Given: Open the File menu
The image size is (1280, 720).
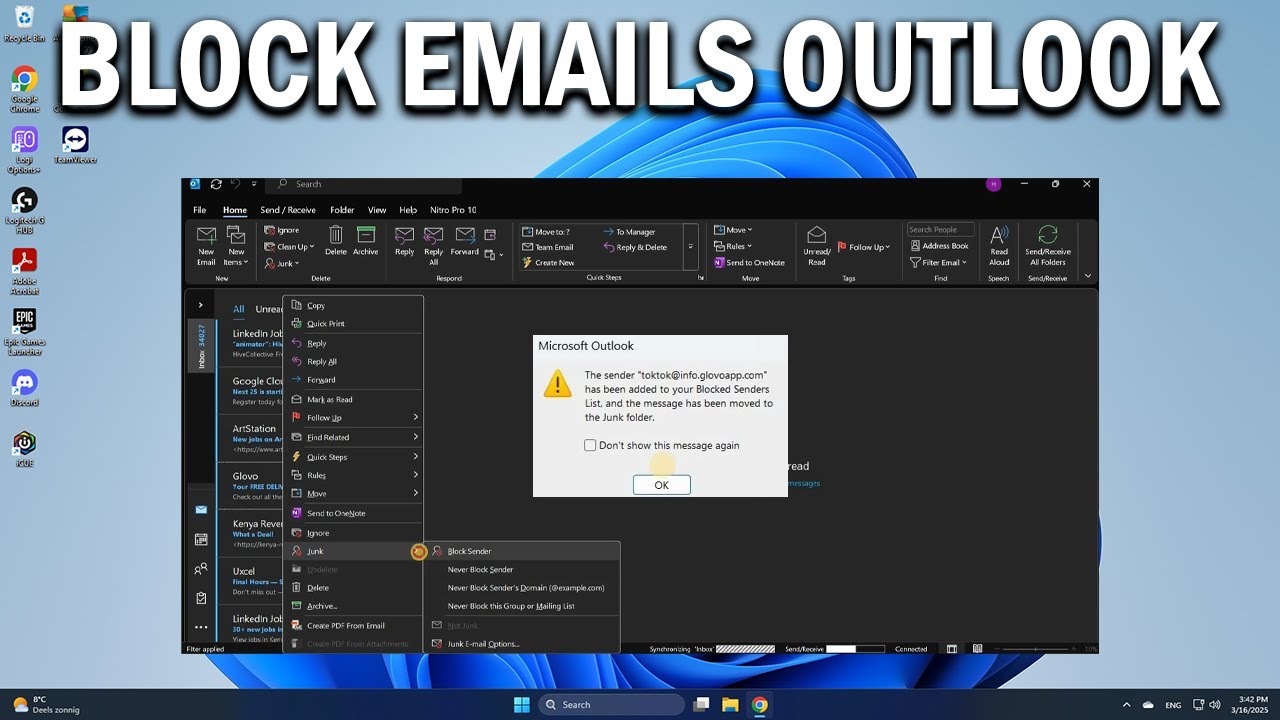Looking at the screenshot, I should pyautogui.click(x=200, y=210).
